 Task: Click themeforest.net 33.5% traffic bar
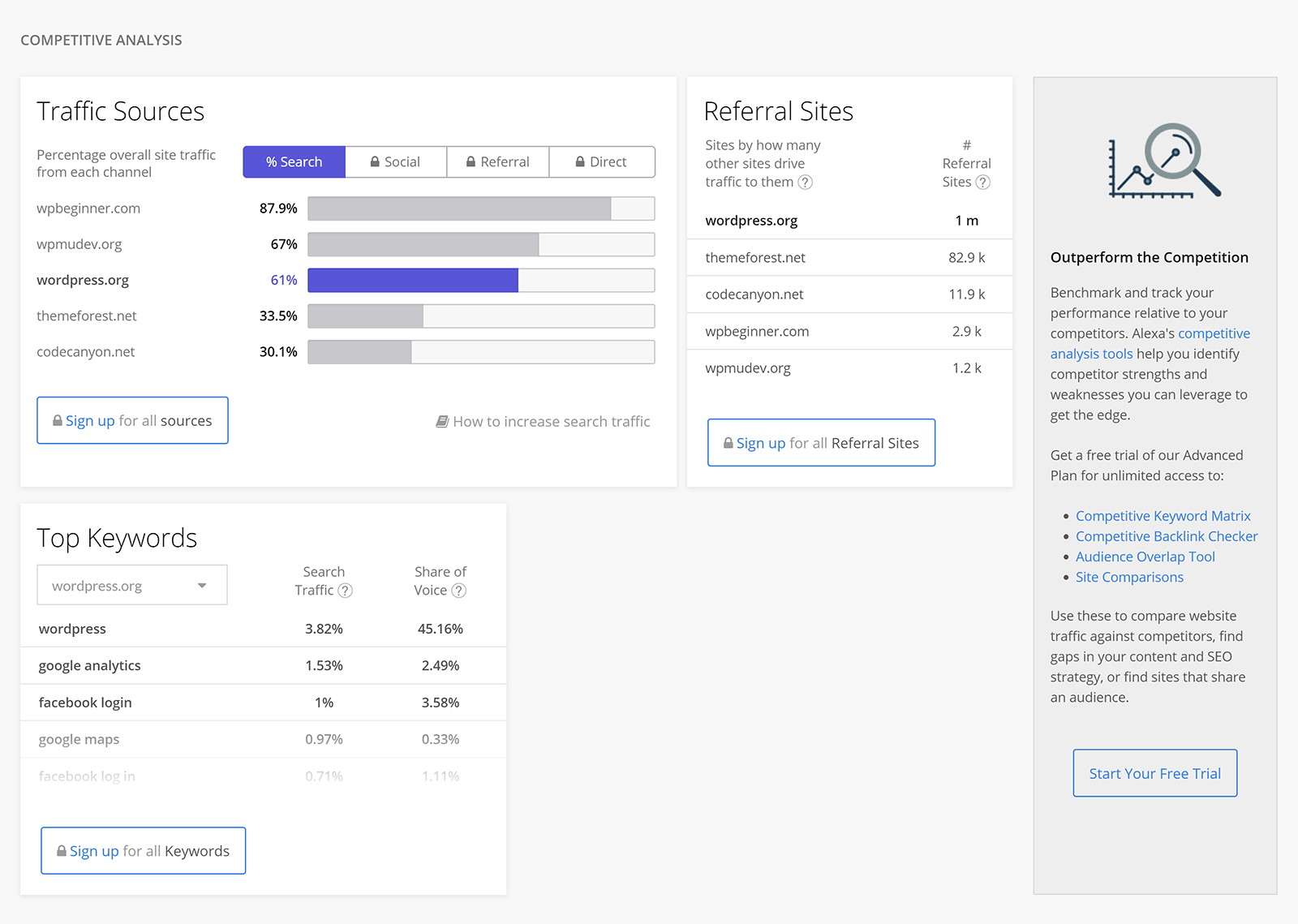coord(481,316)
